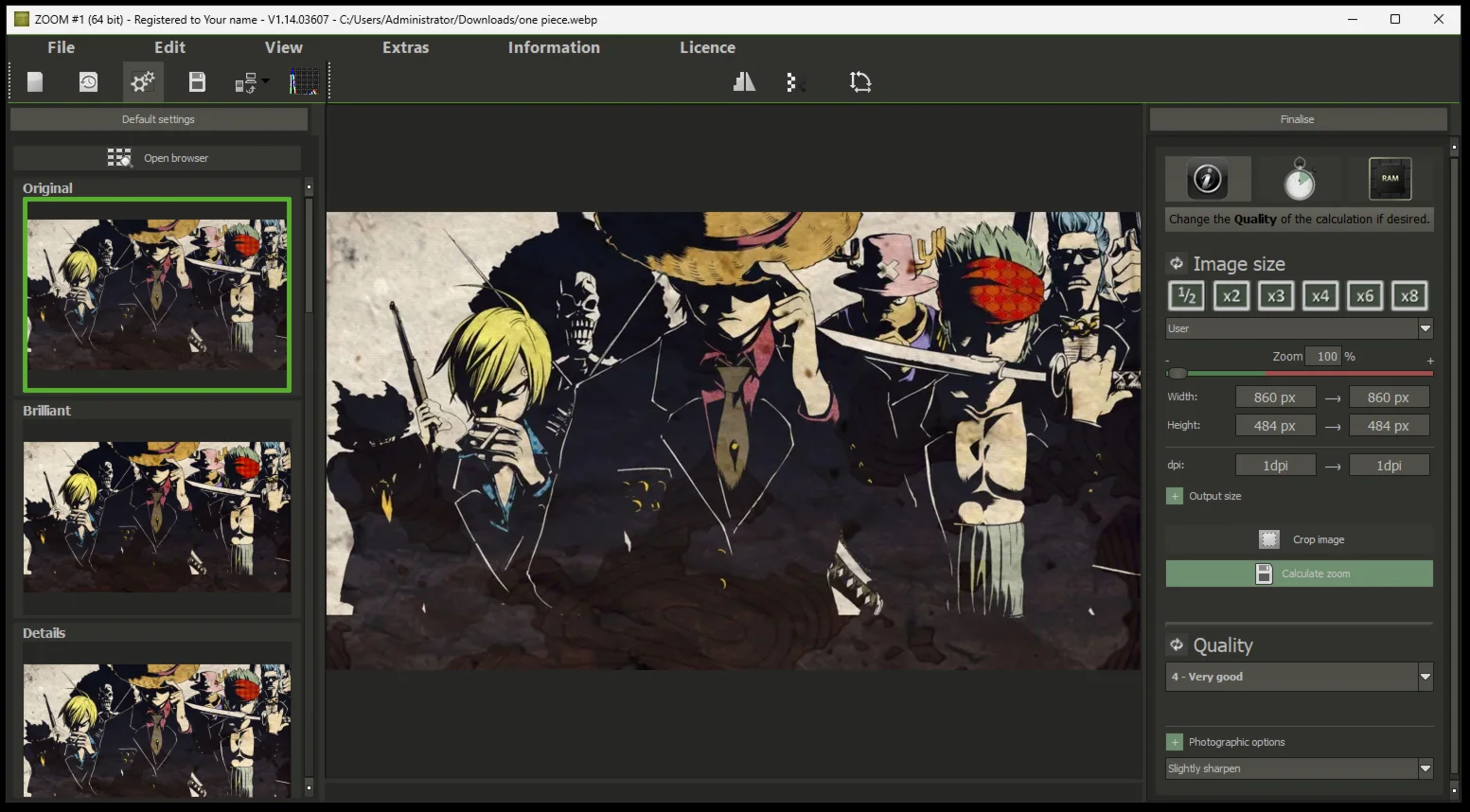1470x812 pixels.
Task: Expand the Output size section
Action: [x=1175, y=496]
